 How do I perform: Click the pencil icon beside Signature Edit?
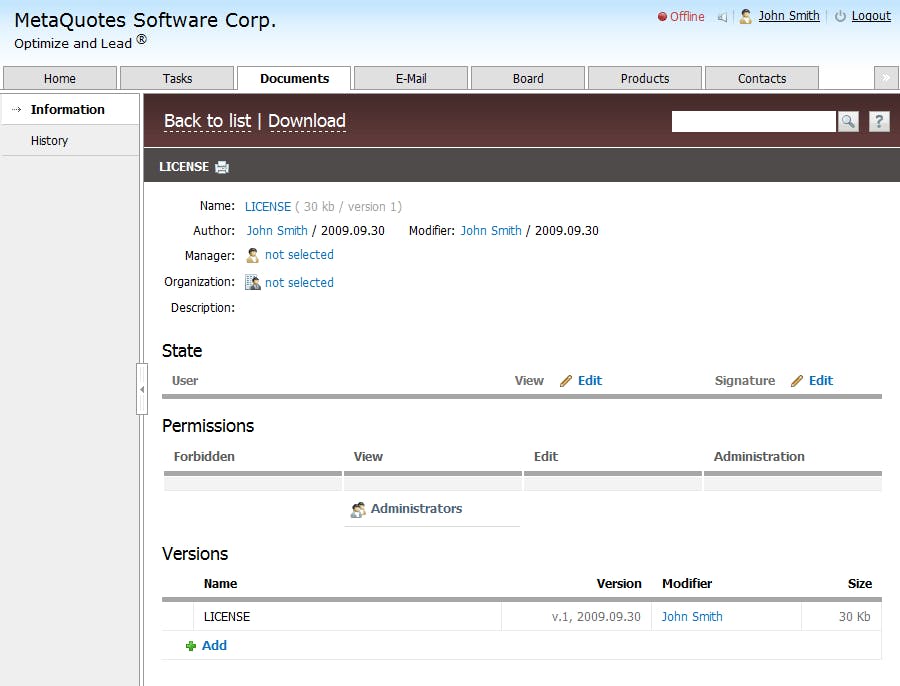click(x=797, y=381)
